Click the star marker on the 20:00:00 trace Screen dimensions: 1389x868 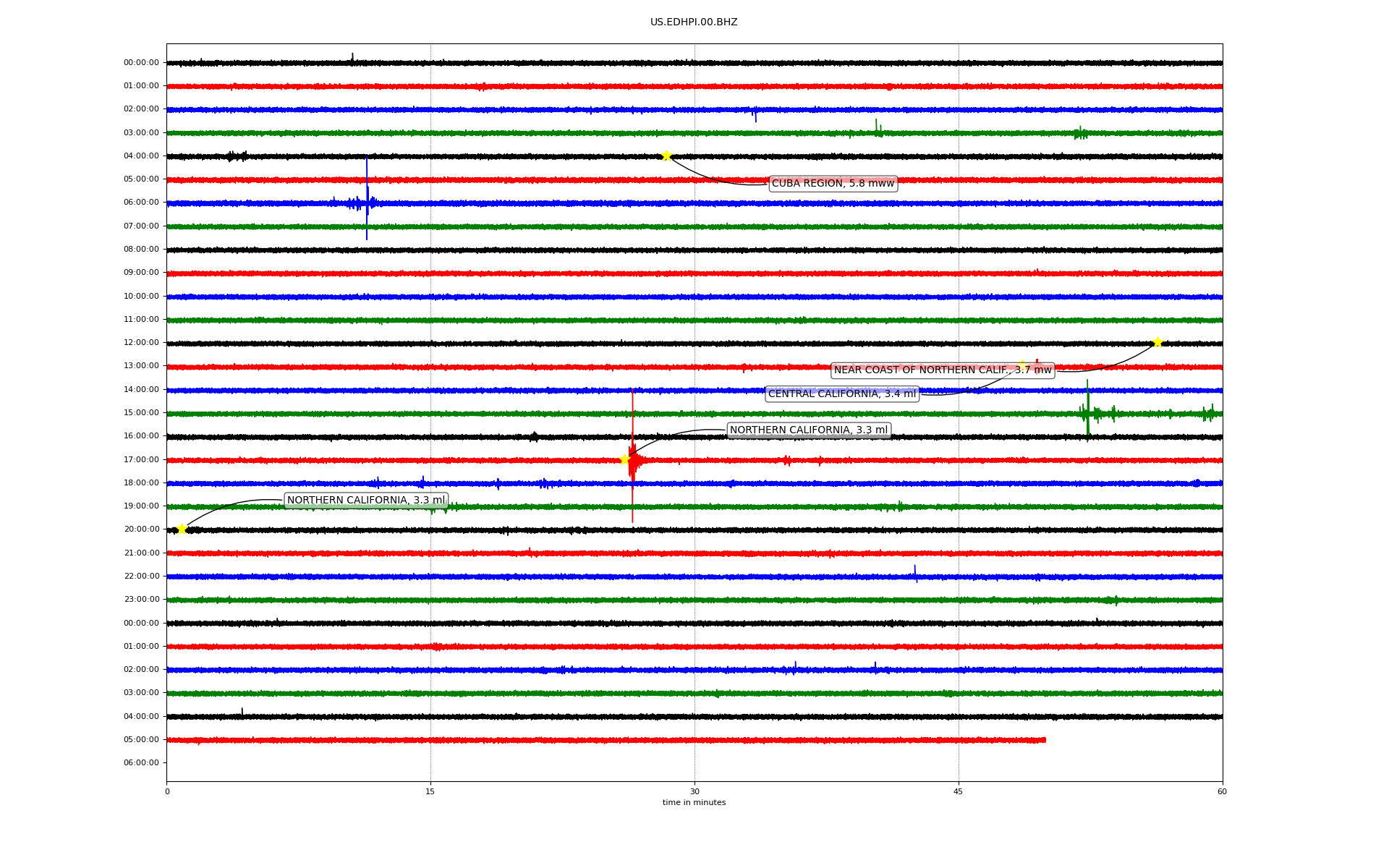click(182, 529)
